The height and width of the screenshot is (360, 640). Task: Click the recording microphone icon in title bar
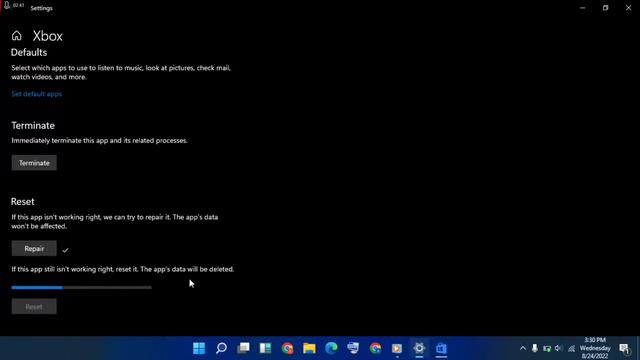[x=7, y=5]
